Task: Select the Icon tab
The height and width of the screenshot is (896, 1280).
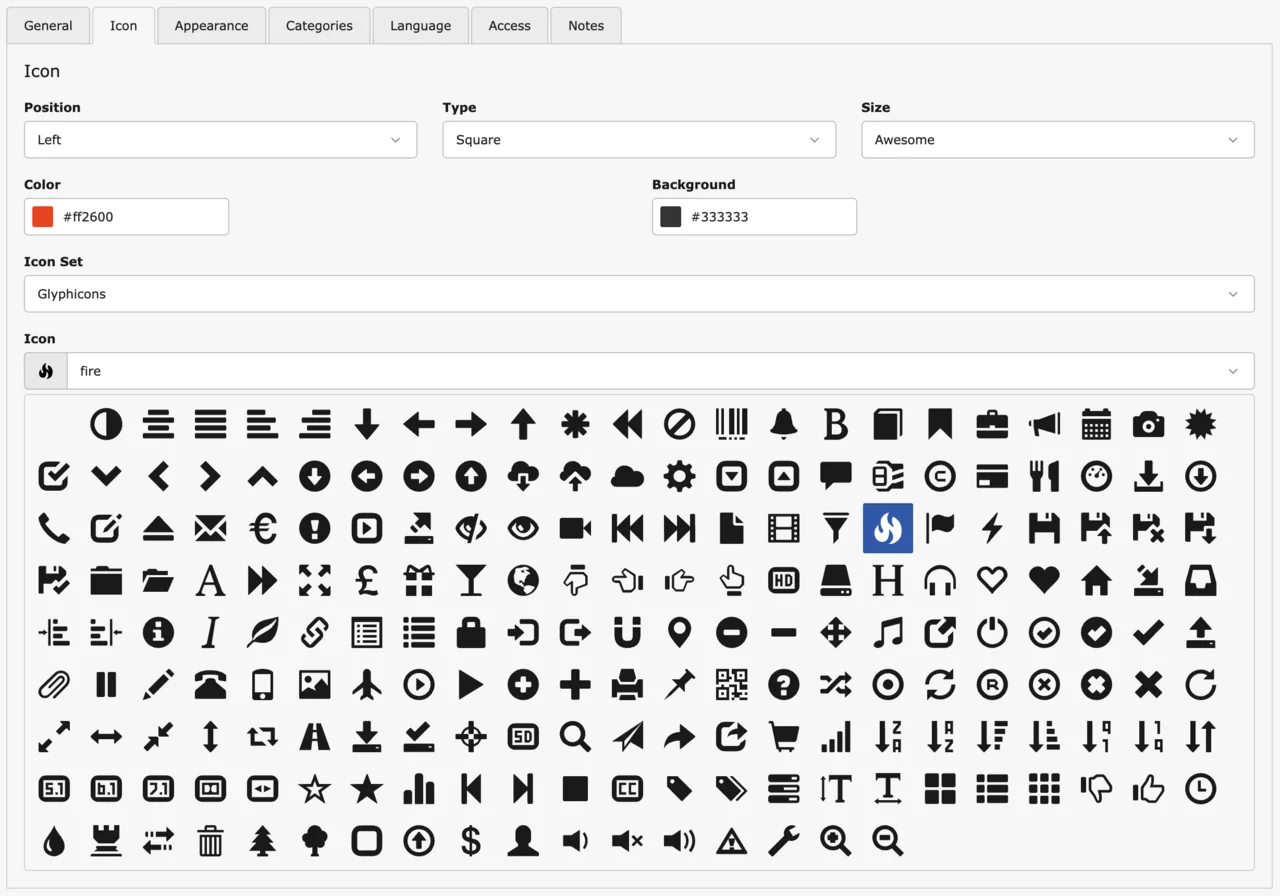Action: tap(123, 26)
